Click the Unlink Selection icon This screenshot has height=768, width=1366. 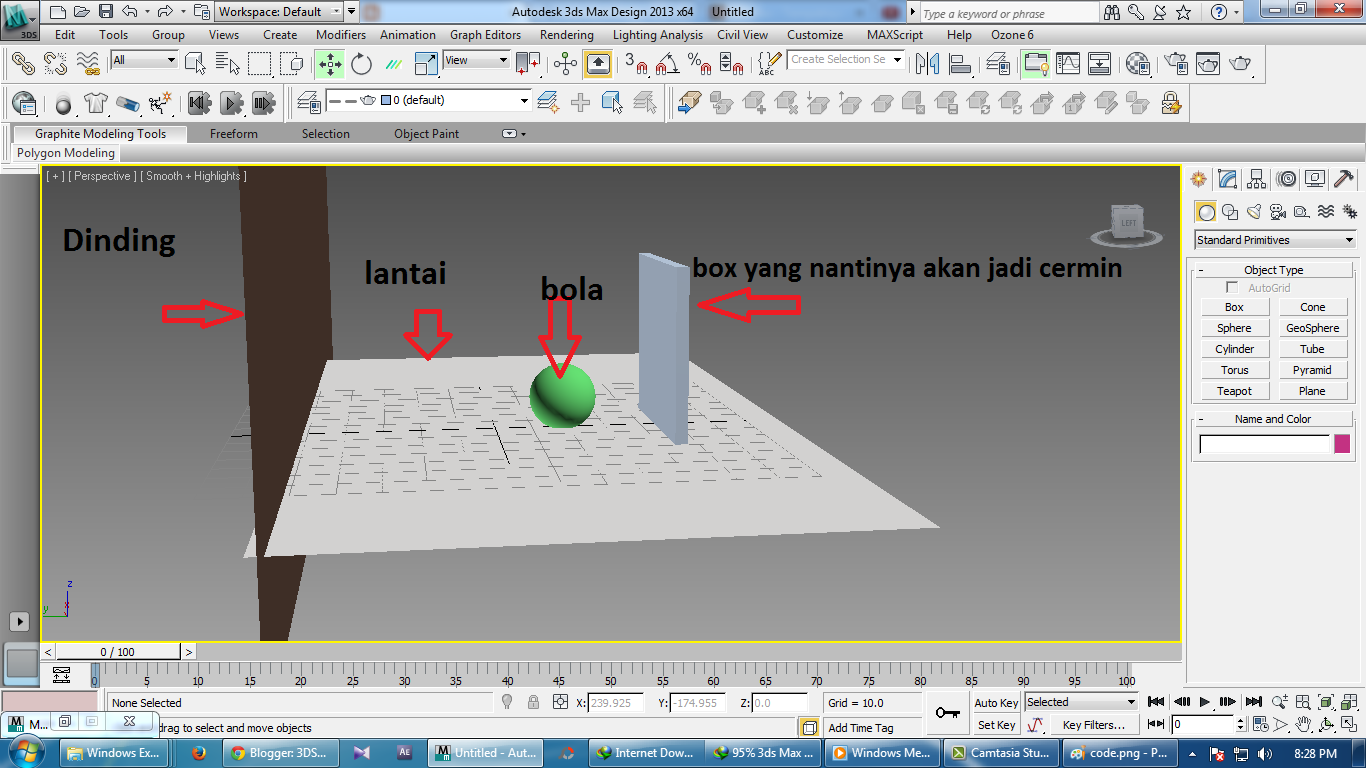[55, 63]
